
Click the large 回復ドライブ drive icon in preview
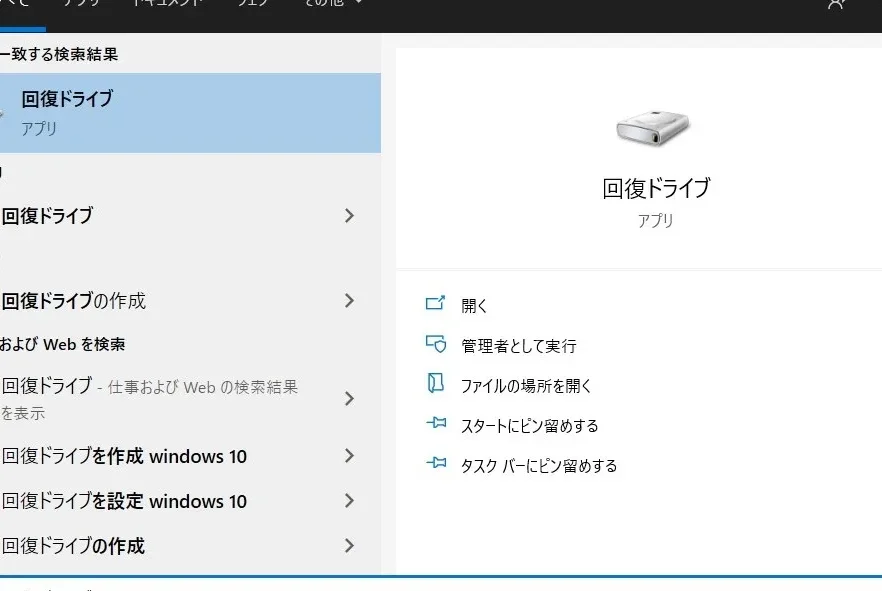[654, 126]
